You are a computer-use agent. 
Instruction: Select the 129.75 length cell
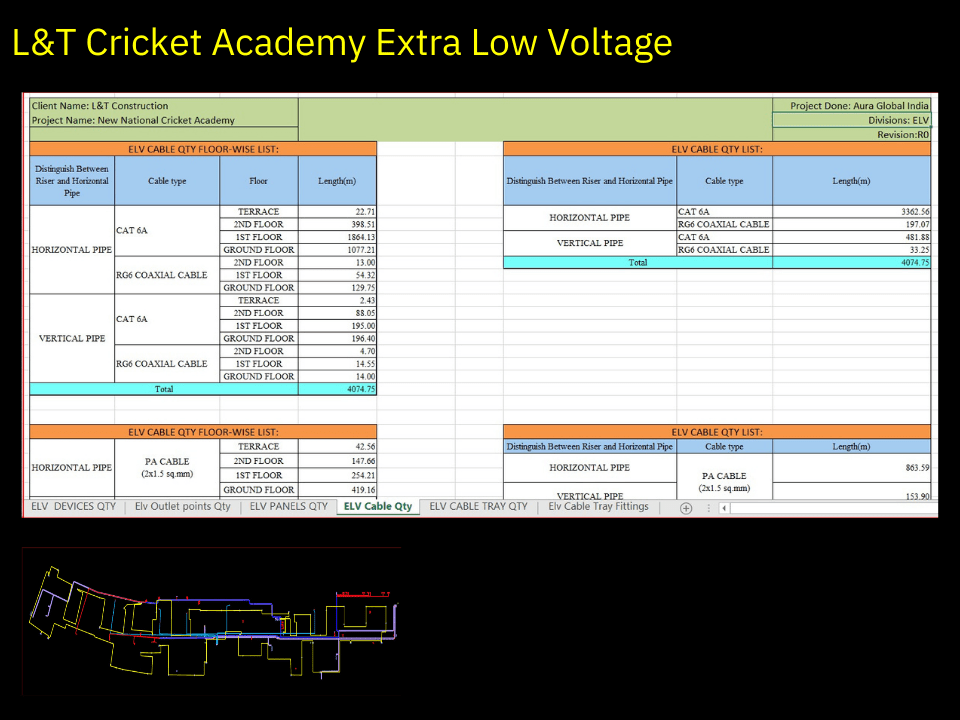(337, 288)
